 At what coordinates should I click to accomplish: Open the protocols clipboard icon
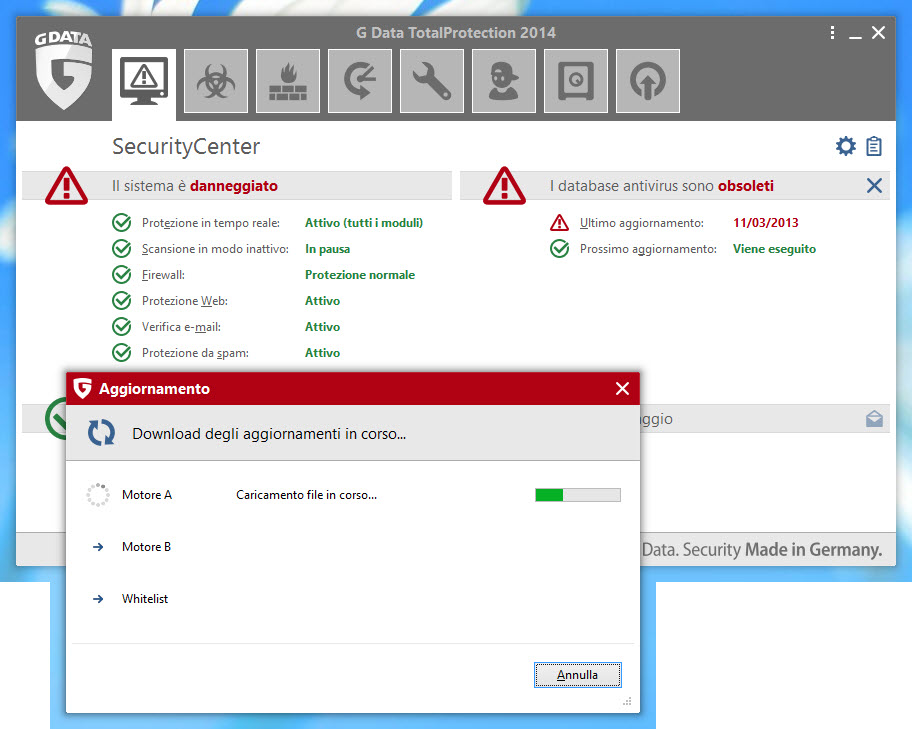874,146
